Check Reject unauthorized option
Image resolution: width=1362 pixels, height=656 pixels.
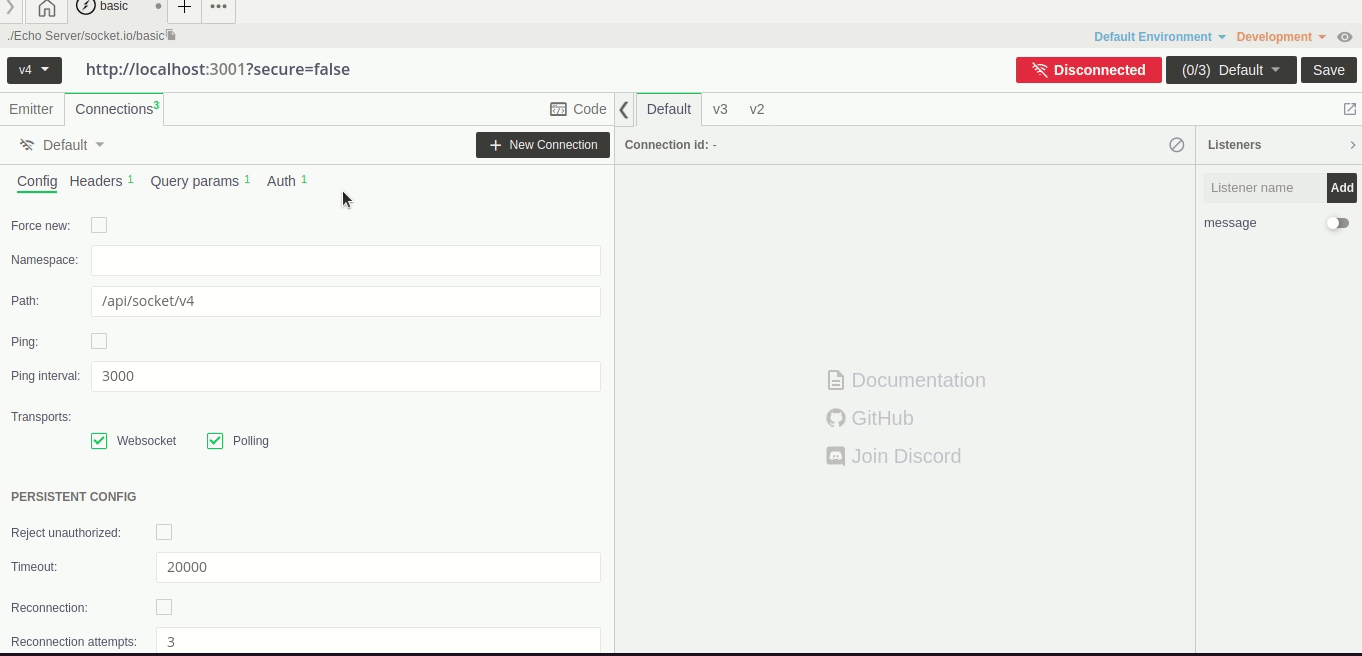pos(164,532)
